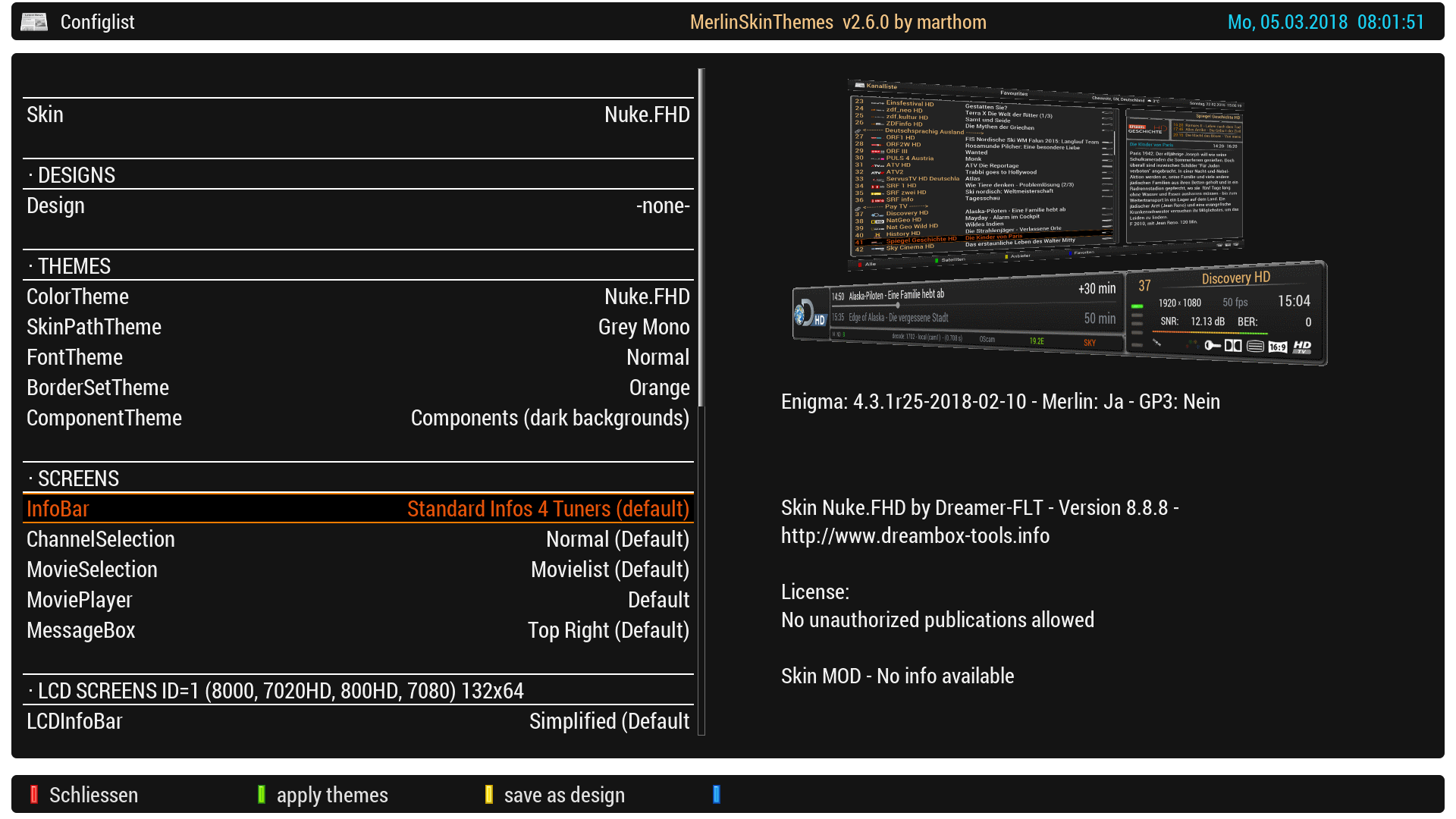The image size is (1456, 819).
Task: Click the apply themes label
Action: click(331, 795)
